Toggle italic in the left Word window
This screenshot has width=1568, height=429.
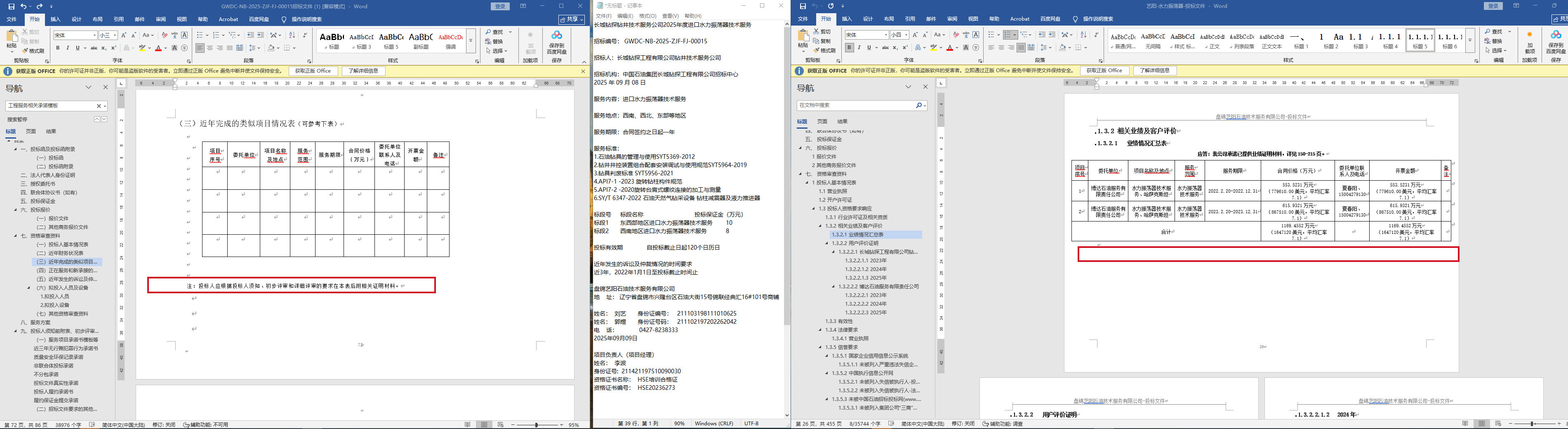[68, 47]
